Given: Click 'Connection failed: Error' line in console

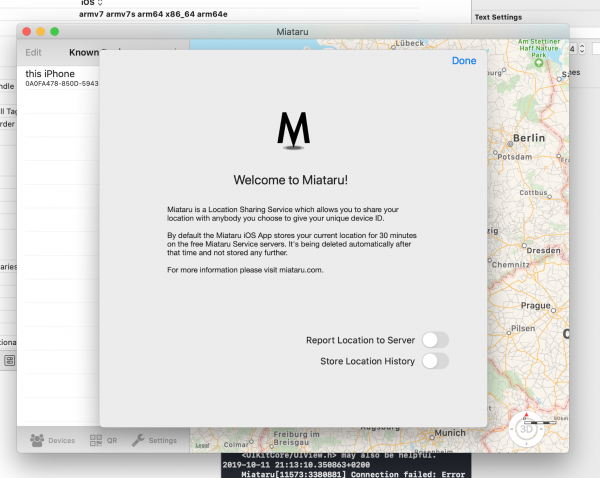Looking at the screenshot, I should (x=353, y=474).
